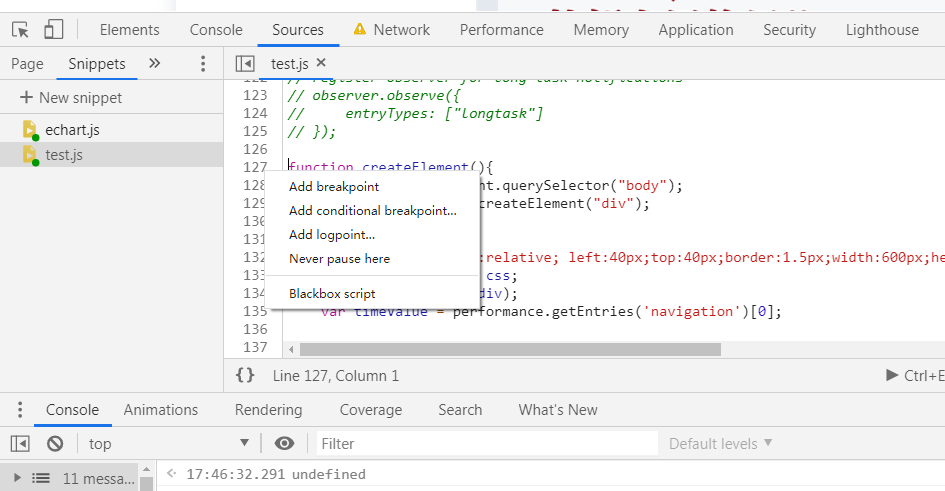945x491 pixels.
Task: Click line number 123 in gutter
Action: tap(255, 95)
